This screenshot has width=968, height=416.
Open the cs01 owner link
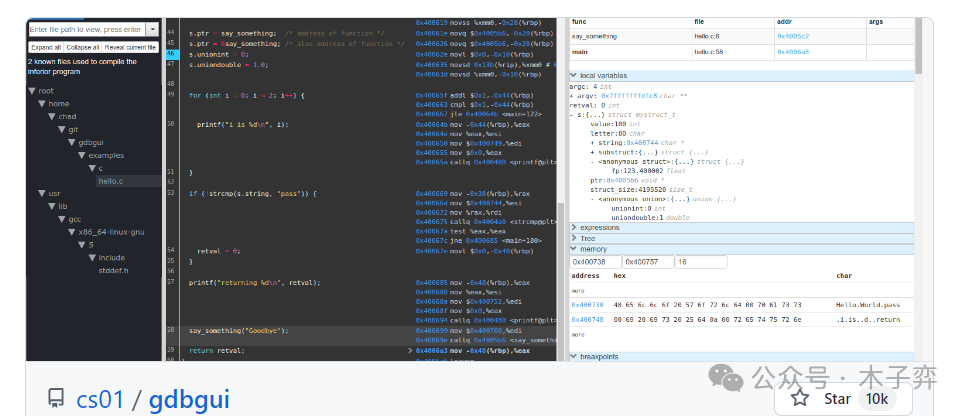[100, 399]
